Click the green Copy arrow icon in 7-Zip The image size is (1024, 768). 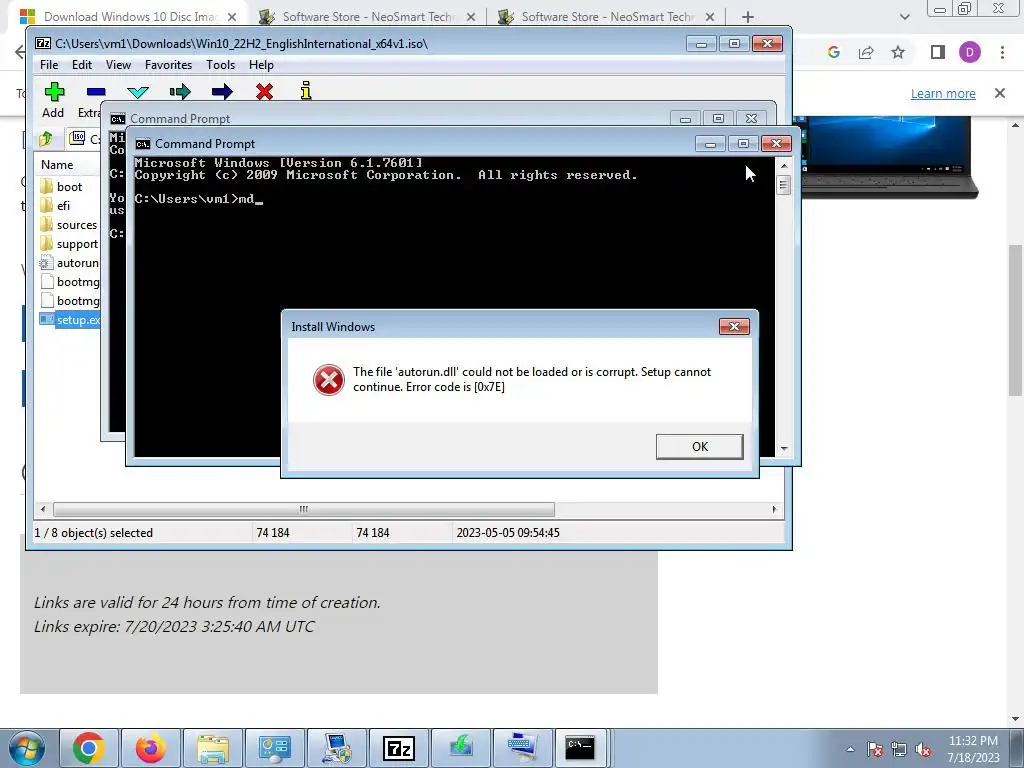(180, 91)
